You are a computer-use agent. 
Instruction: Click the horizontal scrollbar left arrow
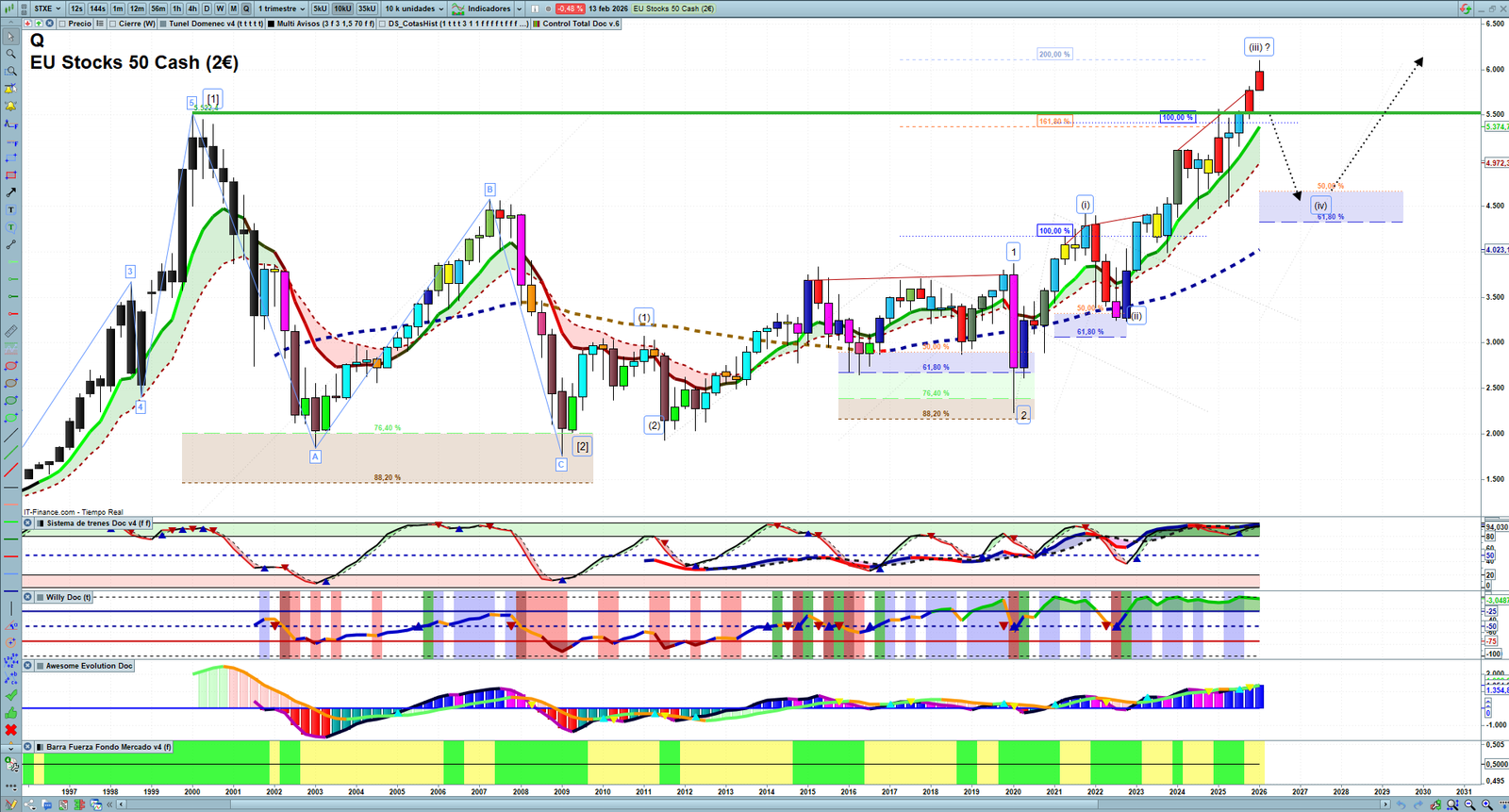click(122, 804)
